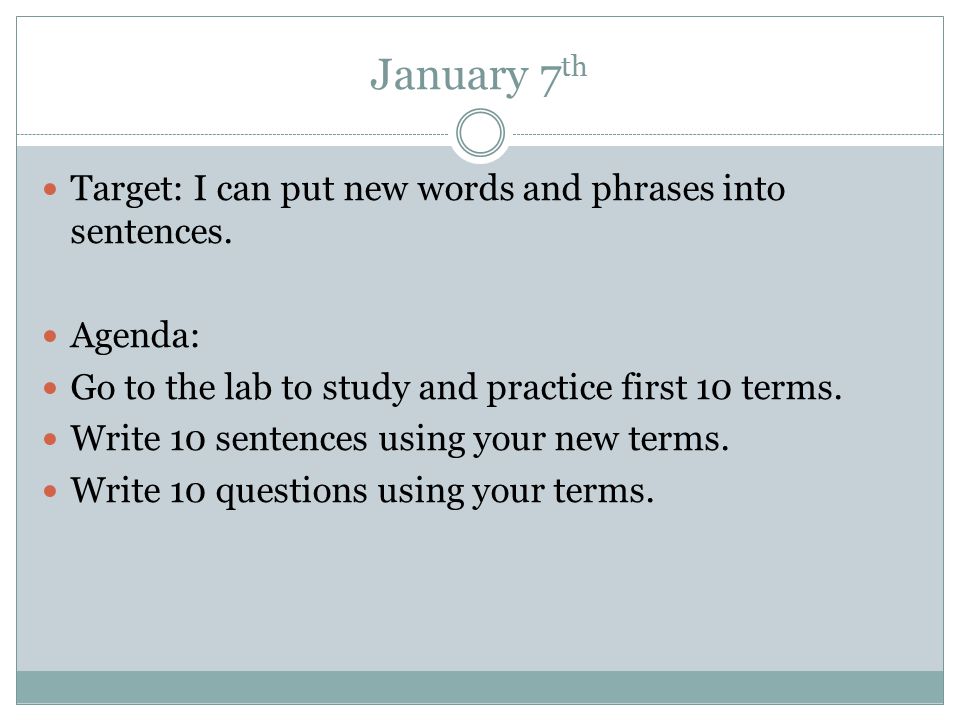Click empty gray body area below the bullets
The width and height of the screenshot is (960, 720).
[480, 588]
